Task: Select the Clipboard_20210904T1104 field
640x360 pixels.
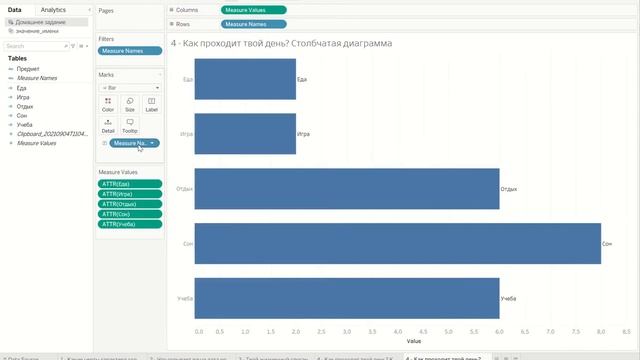Action: point(52,134)
